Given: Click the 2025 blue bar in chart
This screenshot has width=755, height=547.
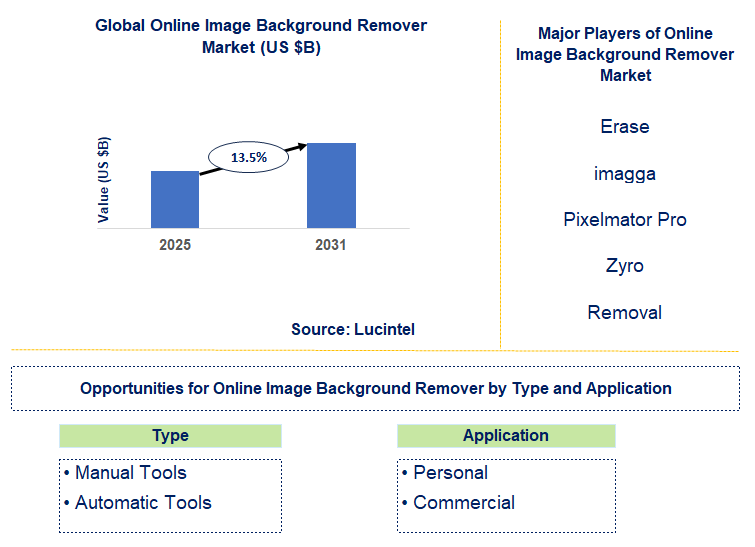Looking at the screenshot, I should [175, 199].
